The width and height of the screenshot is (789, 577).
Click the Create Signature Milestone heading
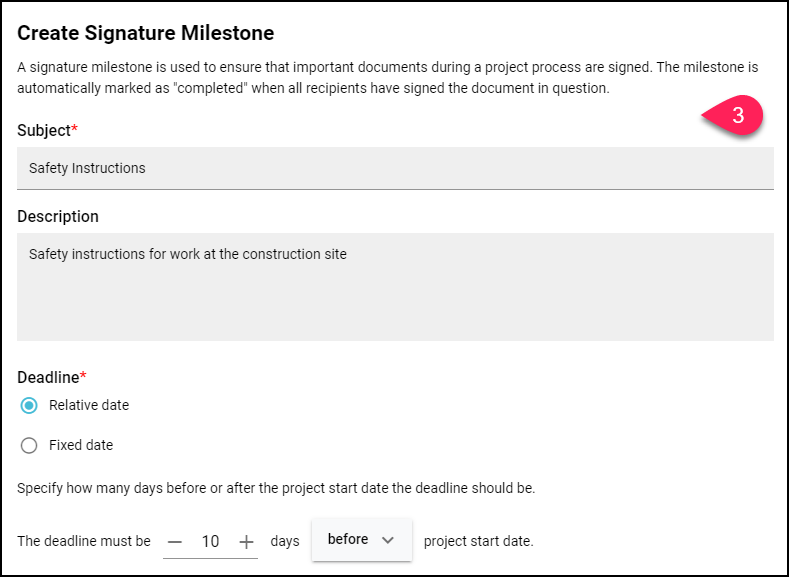146,33
